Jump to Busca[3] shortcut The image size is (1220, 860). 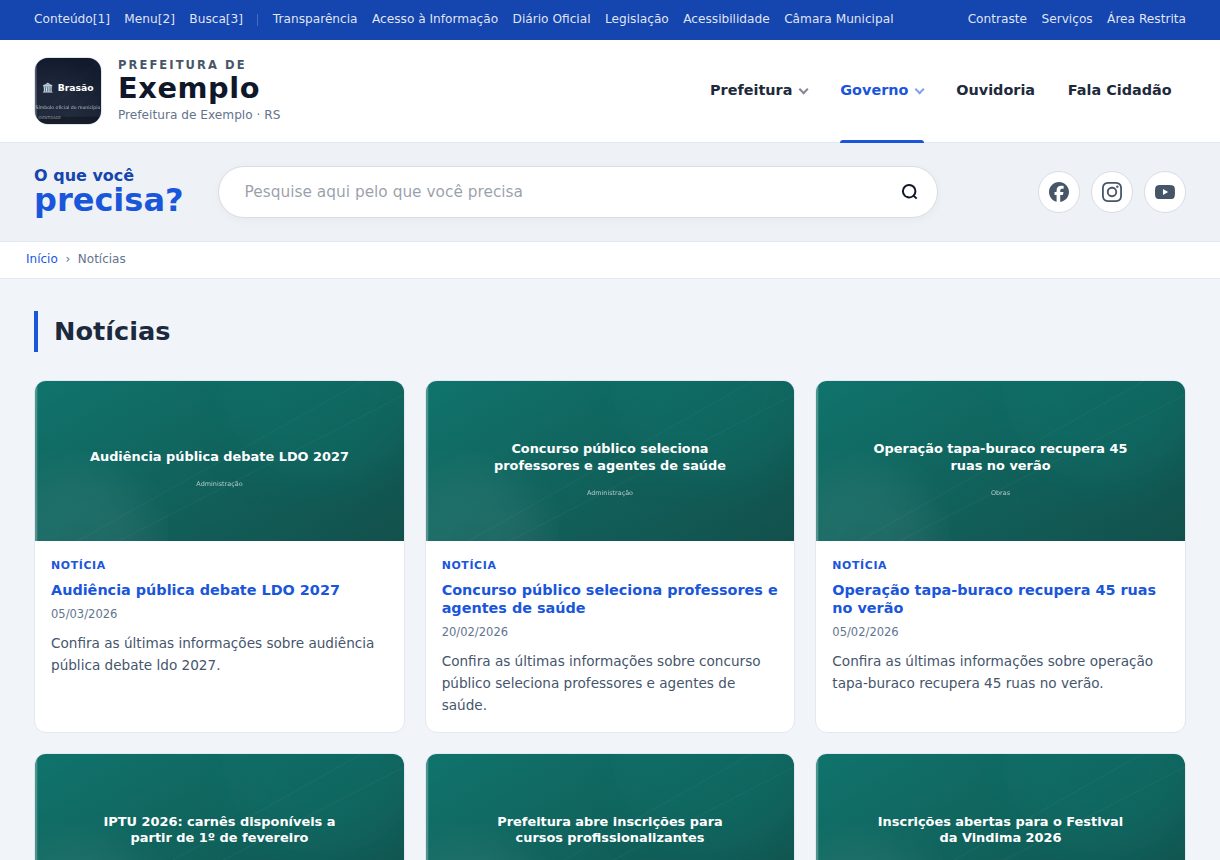click(x=216, y=19)
